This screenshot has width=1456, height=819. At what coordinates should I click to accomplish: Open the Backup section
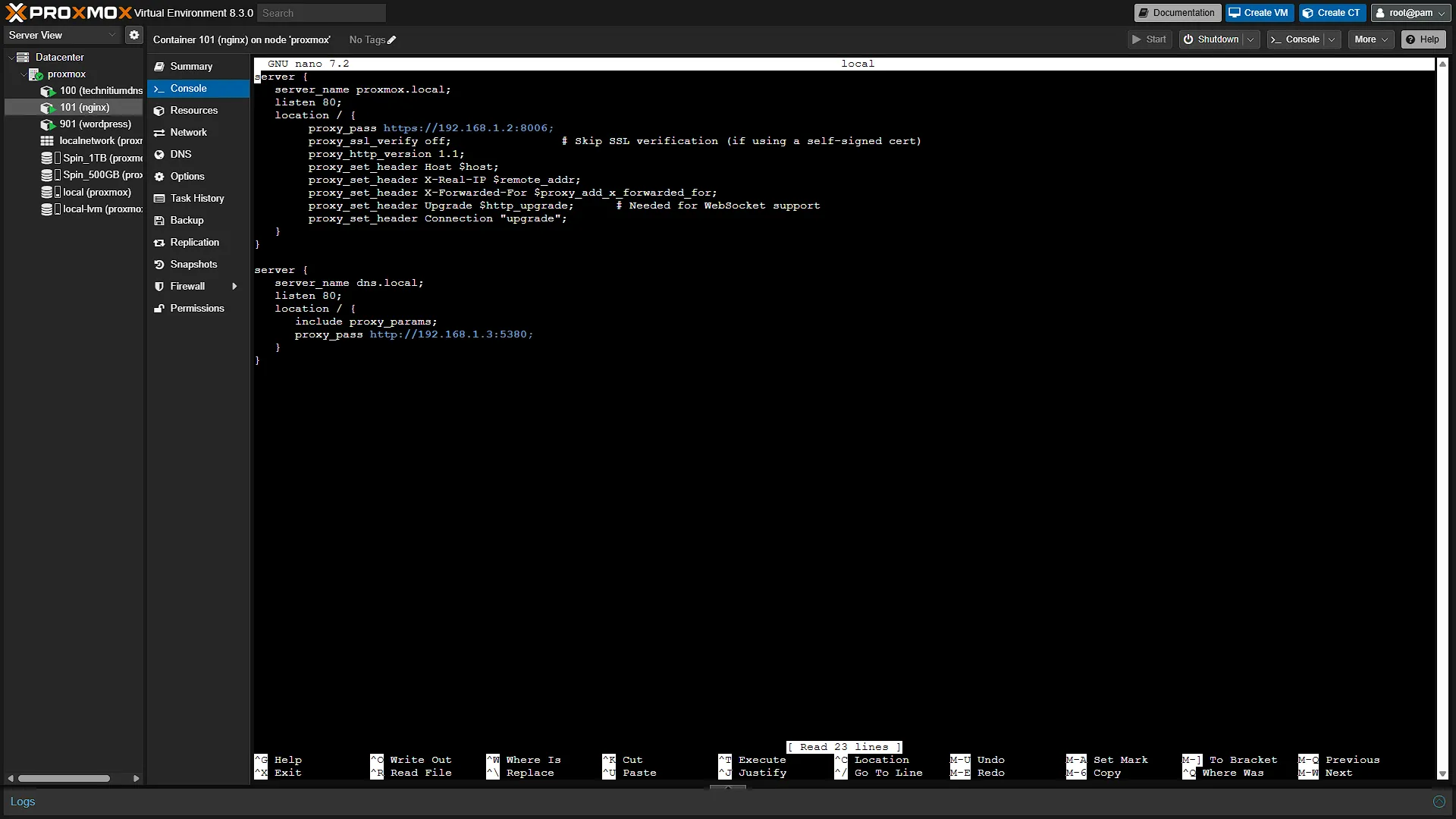[199, 221]
